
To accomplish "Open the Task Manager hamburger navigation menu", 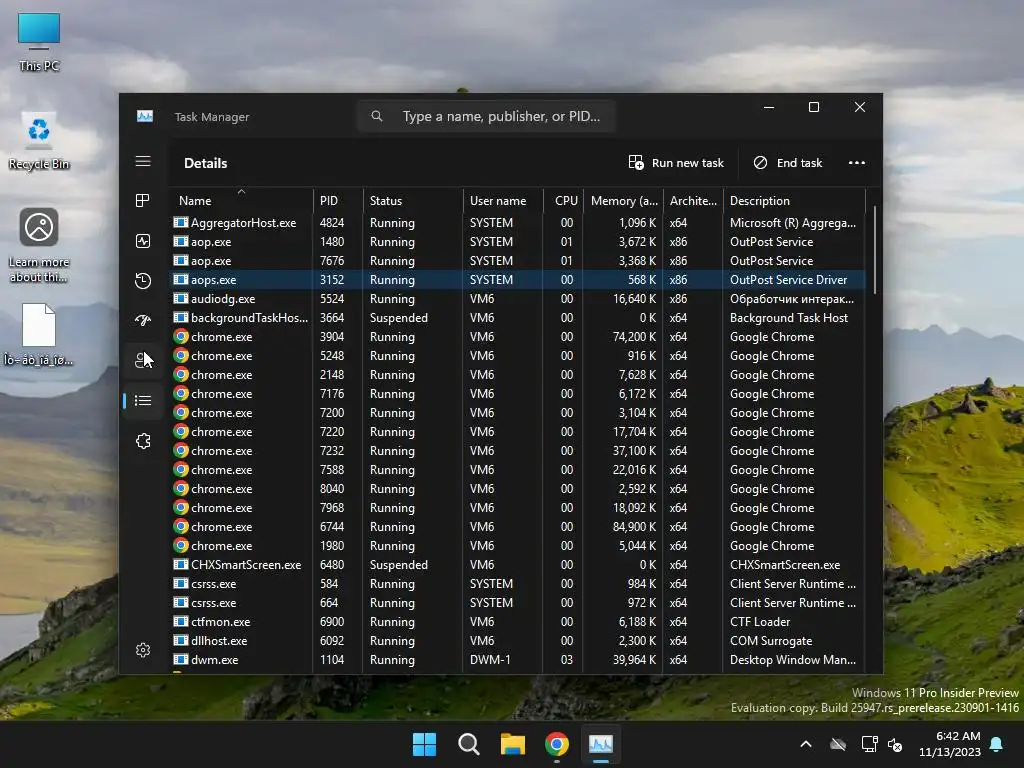I will [x=143, y=161].
